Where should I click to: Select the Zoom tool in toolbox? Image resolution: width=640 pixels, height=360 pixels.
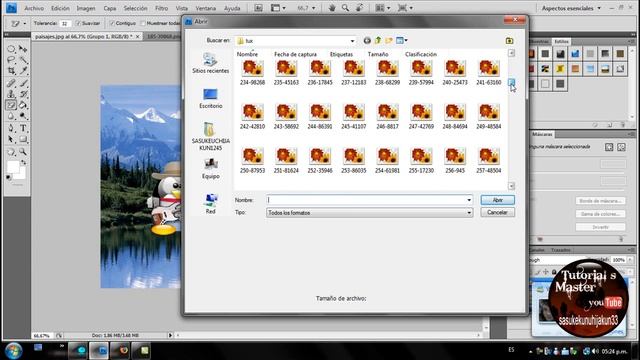pos(23,152)
